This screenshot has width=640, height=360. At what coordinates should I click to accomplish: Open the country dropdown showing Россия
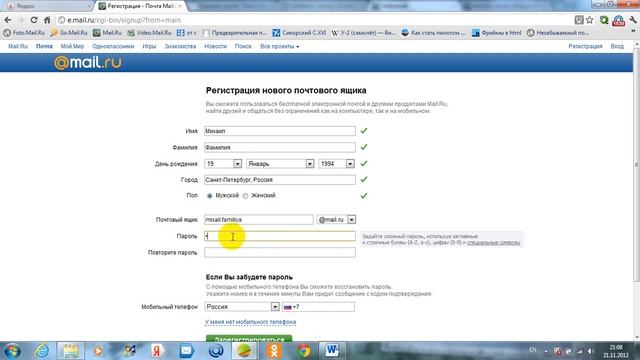pos(242,307)
